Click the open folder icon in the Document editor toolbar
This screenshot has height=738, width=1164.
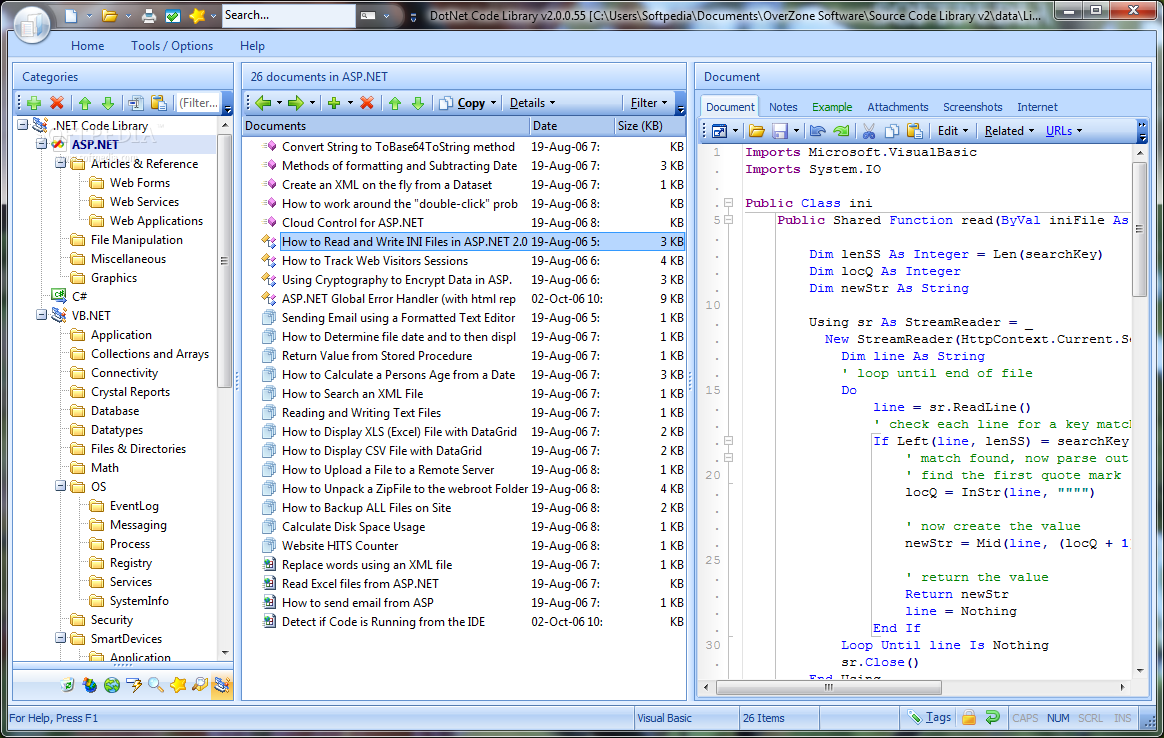tap(756, 131)
